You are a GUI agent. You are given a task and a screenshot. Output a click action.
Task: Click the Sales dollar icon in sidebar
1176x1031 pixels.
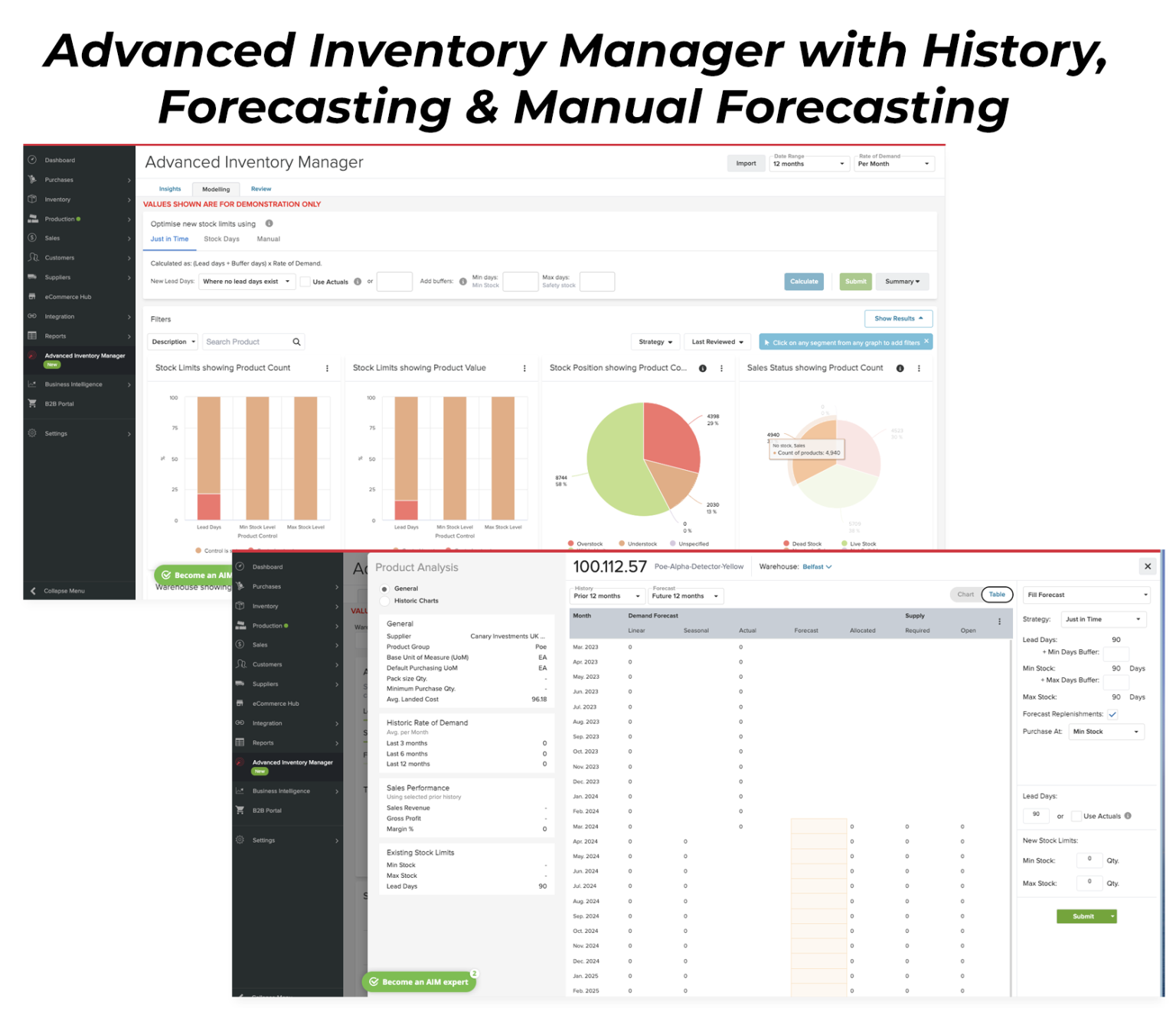click(32, 238)
